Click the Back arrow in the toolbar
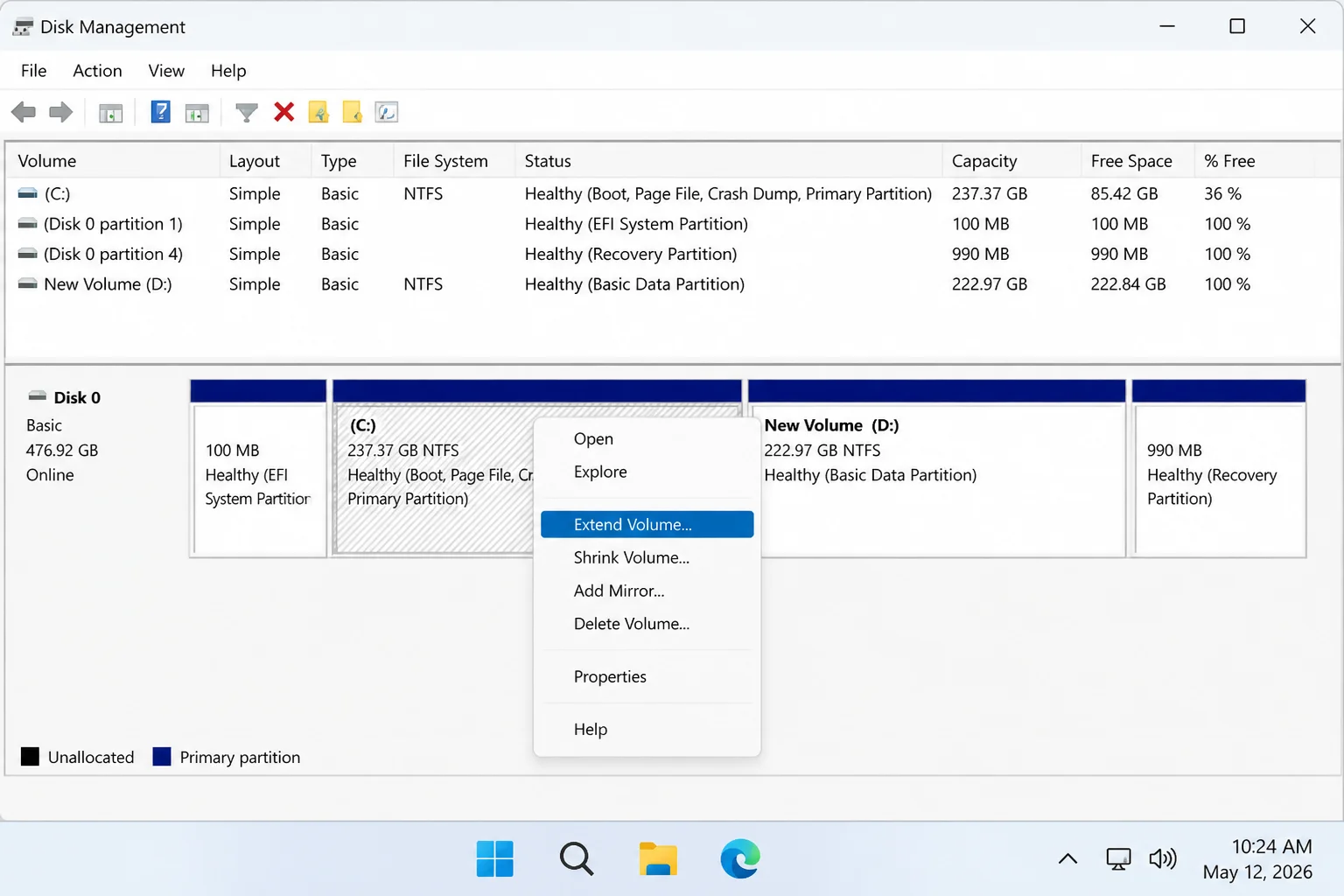Viewport: 1344px width, 896px height. (24, 112)
